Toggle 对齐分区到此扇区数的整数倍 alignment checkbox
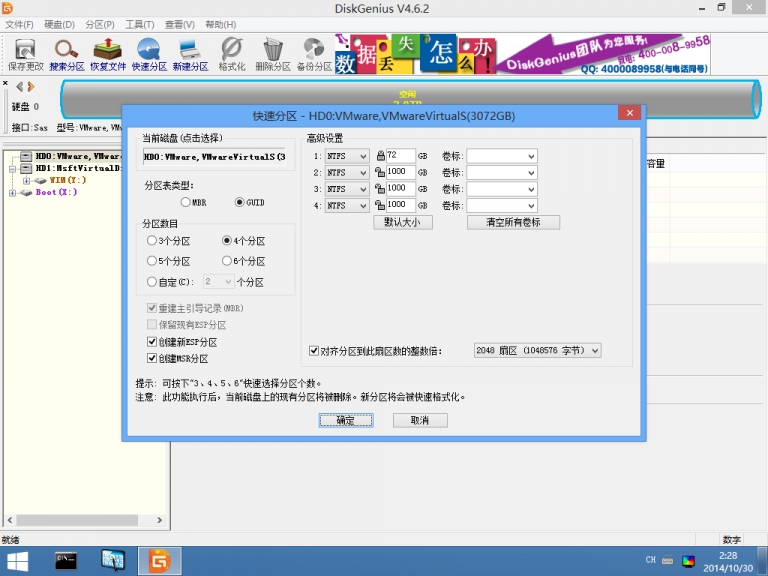The height and width of the screenshot is (576, 768). pyautogui.click(x=314, y=351)
